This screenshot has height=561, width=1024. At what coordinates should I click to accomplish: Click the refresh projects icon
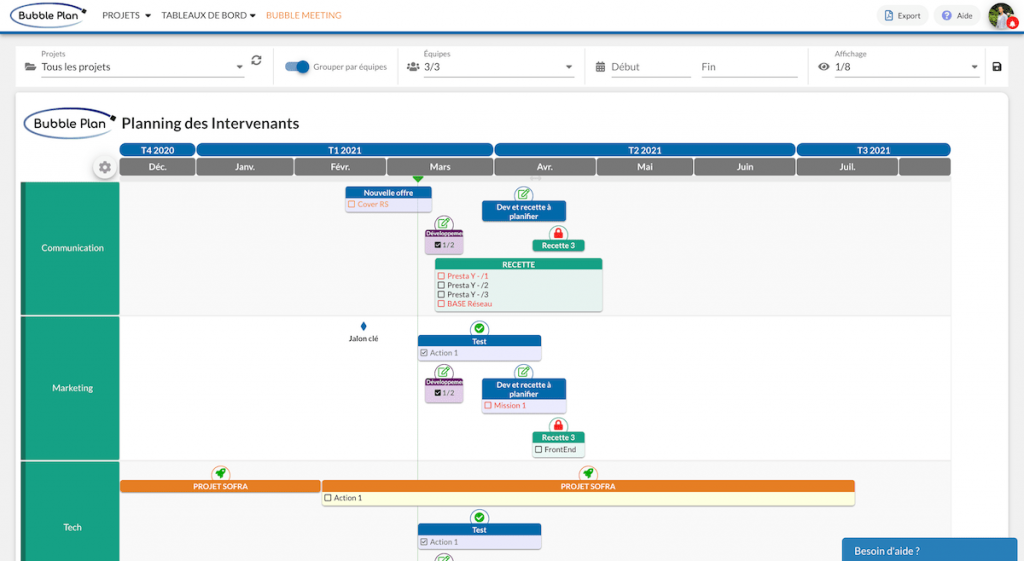tap(256, 60)
